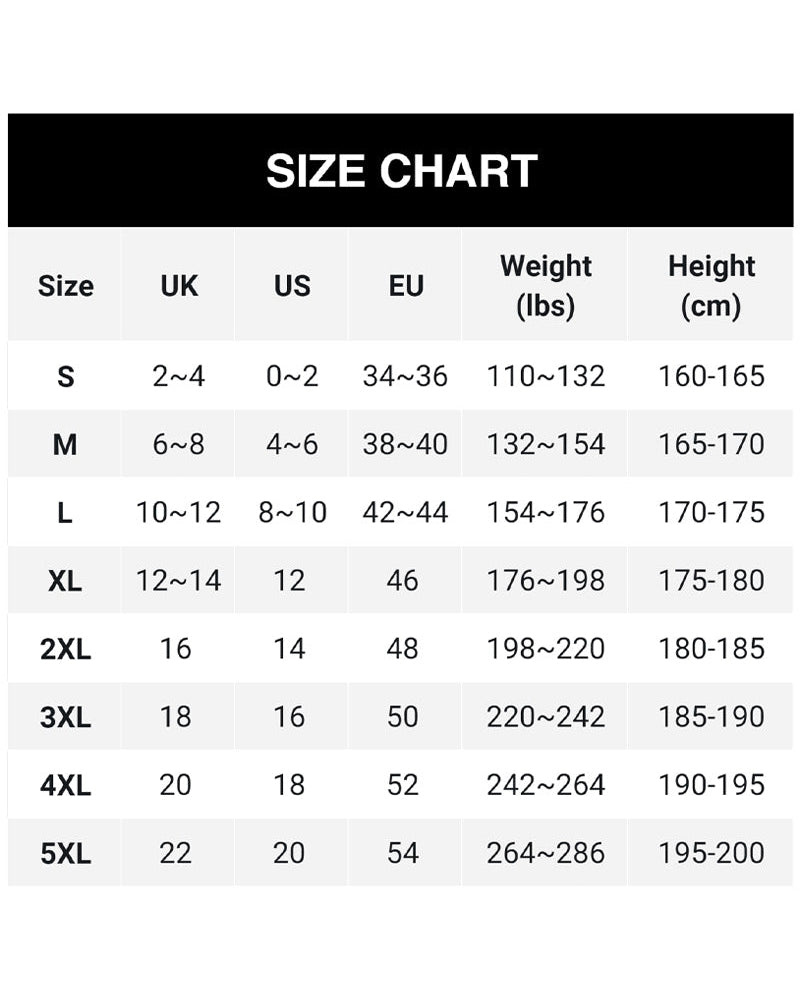Viewport: 800px width, 1000px height.
Task: Click the 5XL size row label
Action: 65,854
